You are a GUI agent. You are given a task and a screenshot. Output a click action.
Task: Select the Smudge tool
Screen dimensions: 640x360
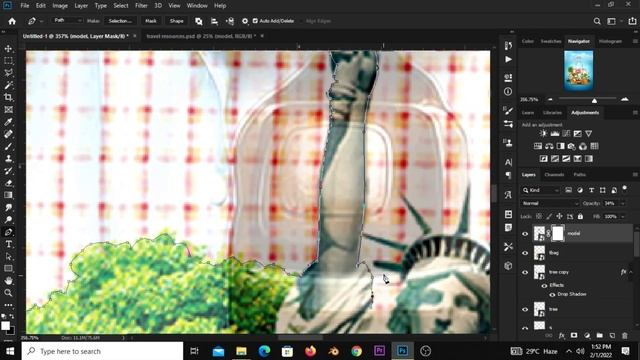pos(8,207)
